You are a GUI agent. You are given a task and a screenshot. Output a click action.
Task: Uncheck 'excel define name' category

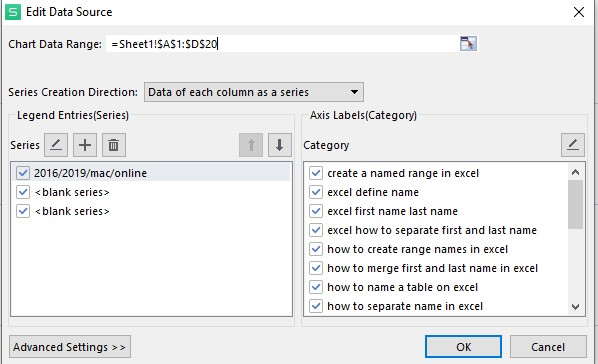(x=316, y=192)
